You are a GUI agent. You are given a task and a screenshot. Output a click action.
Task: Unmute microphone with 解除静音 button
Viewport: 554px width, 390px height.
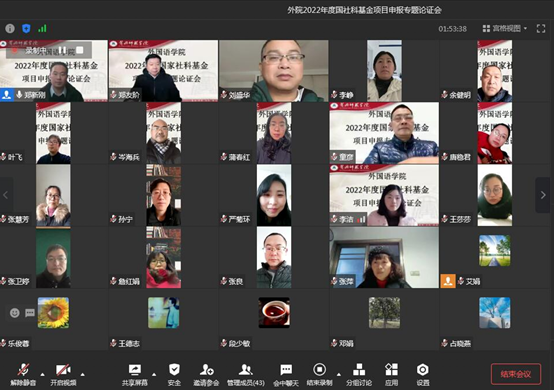[23, 374]
